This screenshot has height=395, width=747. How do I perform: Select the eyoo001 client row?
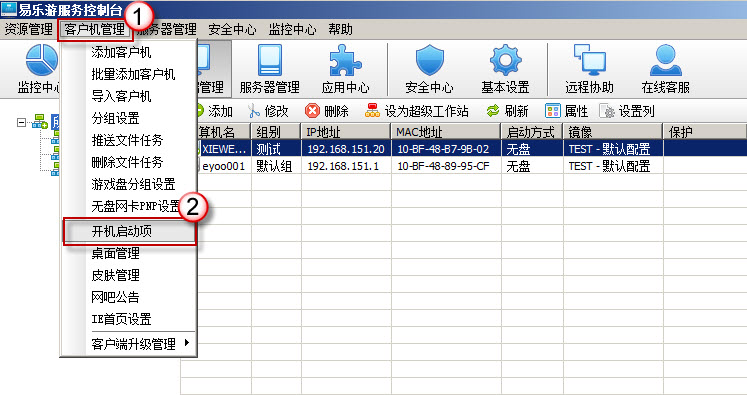pyautogui.click(x=464, y=166)
